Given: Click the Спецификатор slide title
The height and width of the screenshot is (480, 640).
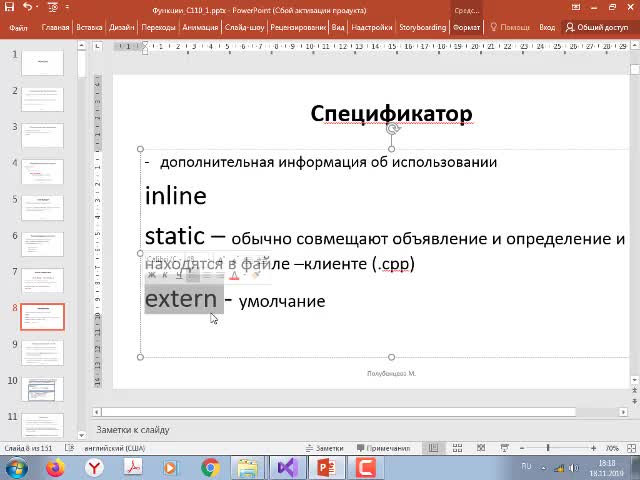Looking at the screenshot, I should point(391,113).
